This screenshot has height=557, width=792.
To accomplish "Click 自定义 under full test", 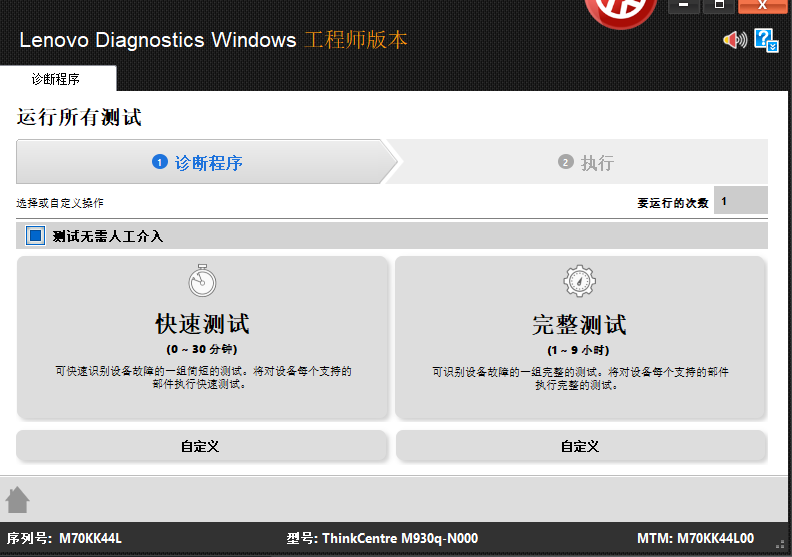I will pyautogui.click(x=581, y=446).
